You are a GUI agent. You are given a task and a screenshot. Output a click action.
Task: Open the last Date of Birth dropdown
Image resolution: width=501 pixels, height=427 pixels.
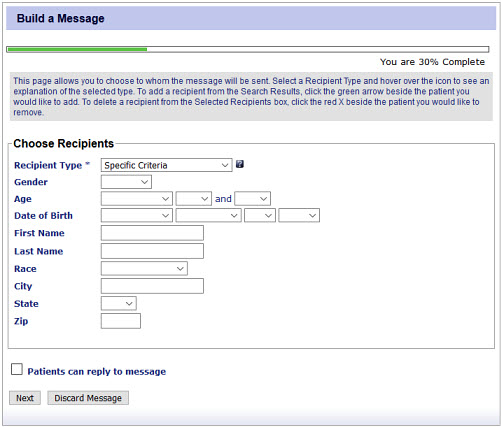(x=299, y=215)
